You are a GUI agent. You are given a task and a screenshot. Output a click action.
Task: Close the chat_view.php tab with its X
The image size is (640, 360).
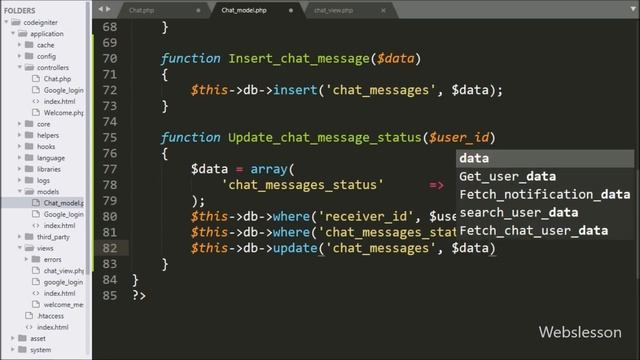(x=383, y=10)
